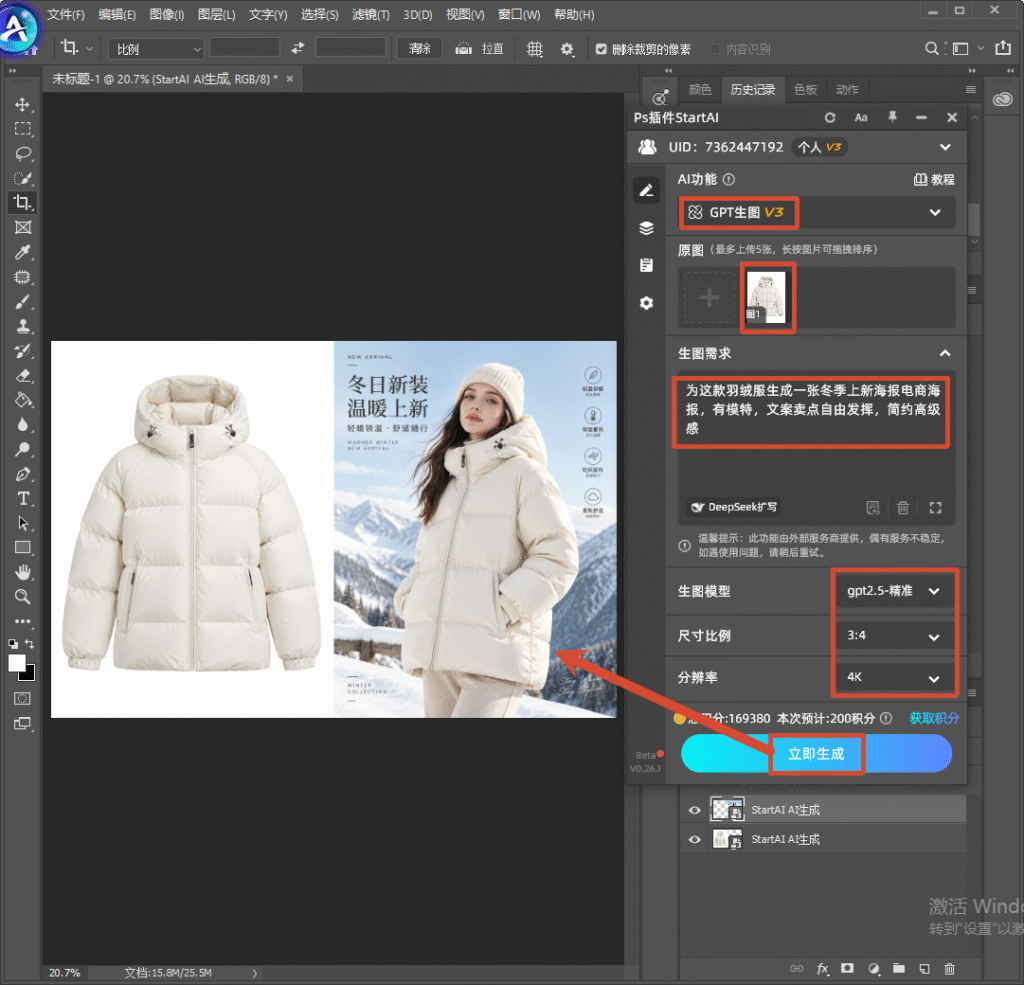
Task: Click the foreground color swatch
Action: (17, 663)
